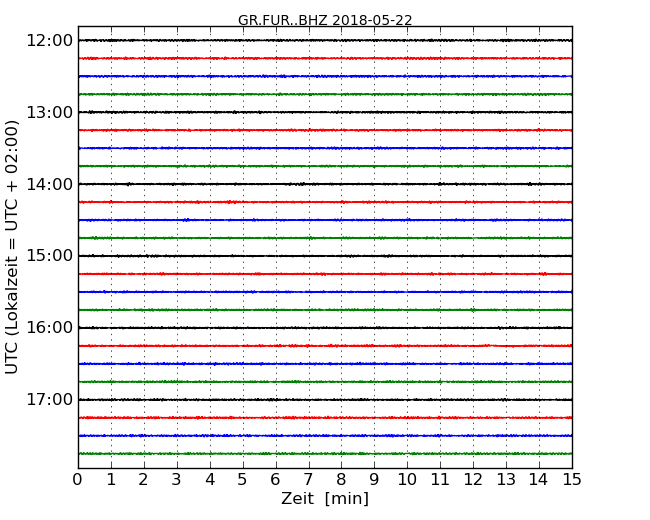Click the 13:00 y-axis tick label
The image size is (650, 520).
50,112
